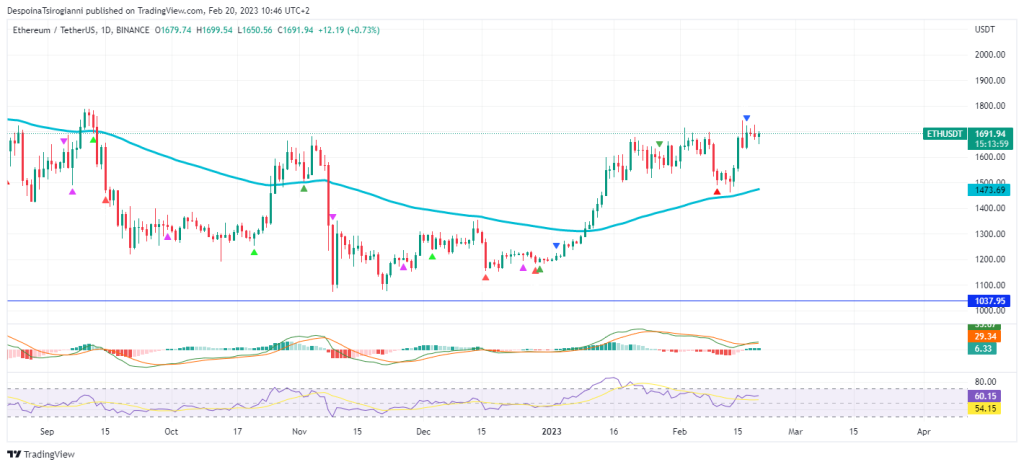Select the blue down-triangle above the mid-February high
This screenshot has width=1024, height=467.
point(746,119)
